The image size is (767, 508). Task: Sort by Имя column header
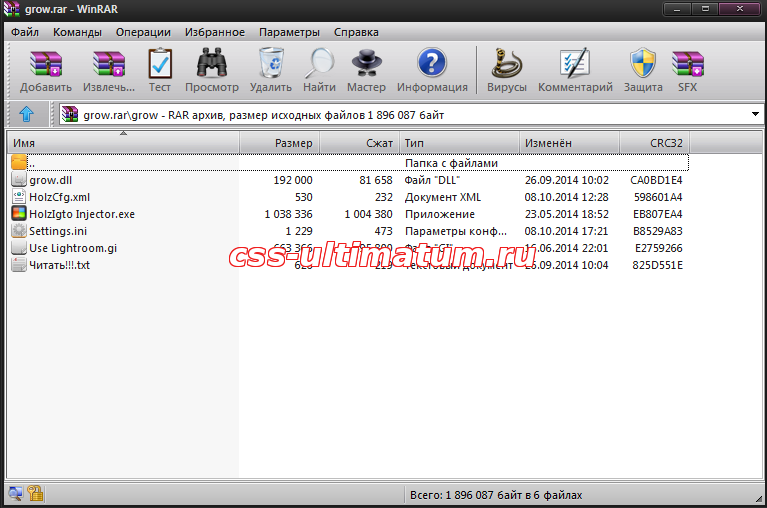(x=123, y=143)
